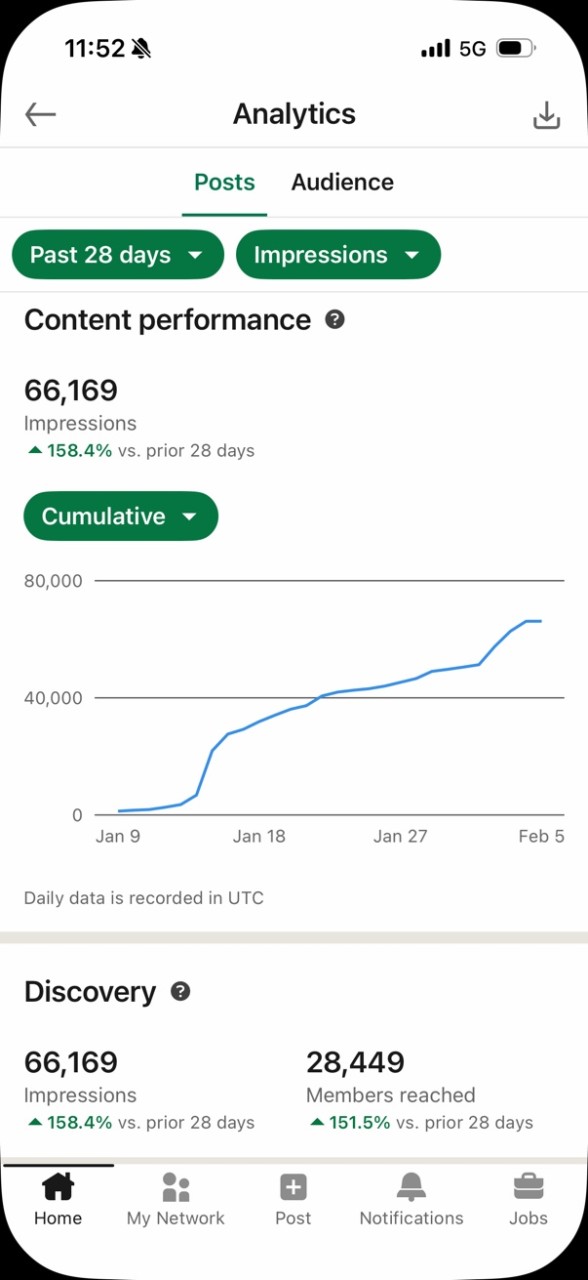Switch to the Audience tab
This screenshot has width=588, height=1280.
(342, 182)
